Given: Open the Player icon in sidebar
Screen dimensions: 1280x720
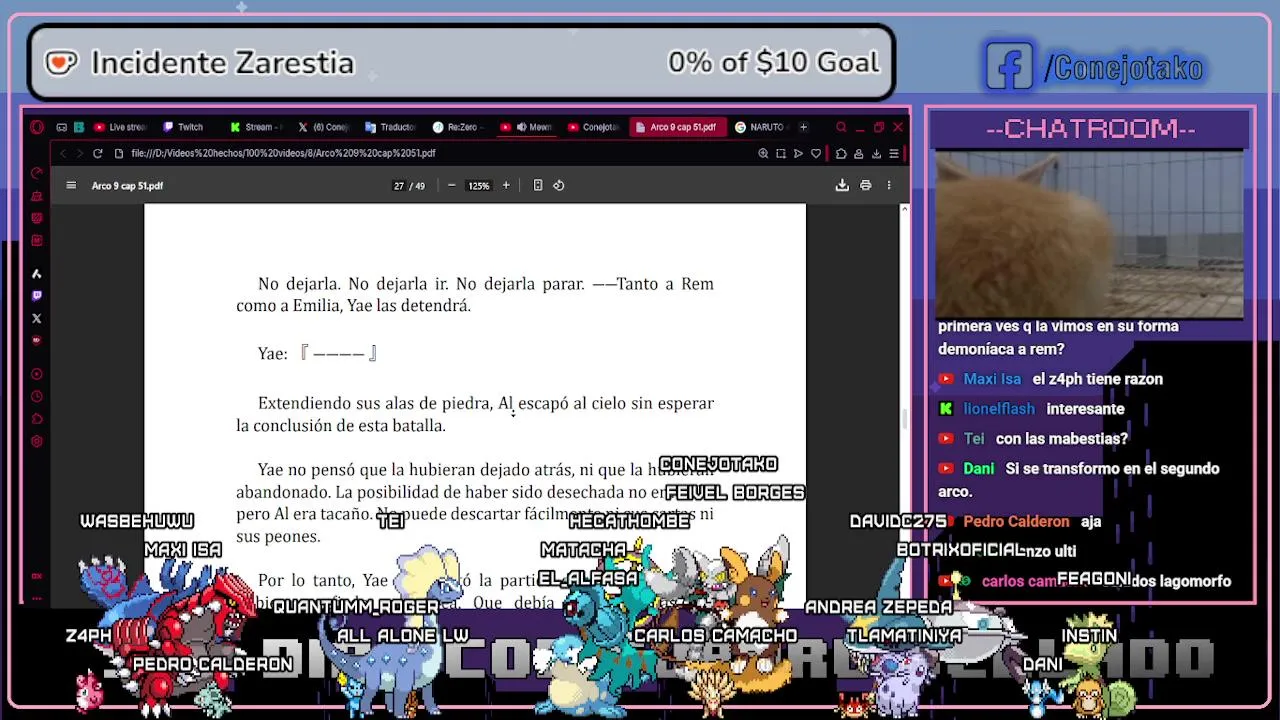Looking at the screenshot, I should [x=37, y=374].
